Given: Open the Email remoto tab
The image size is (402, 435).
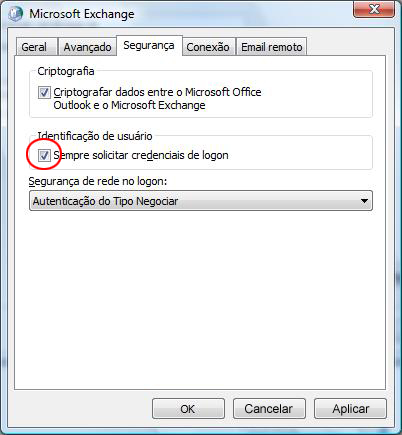Looking at the screenshot, I should [x=272, y=47].
